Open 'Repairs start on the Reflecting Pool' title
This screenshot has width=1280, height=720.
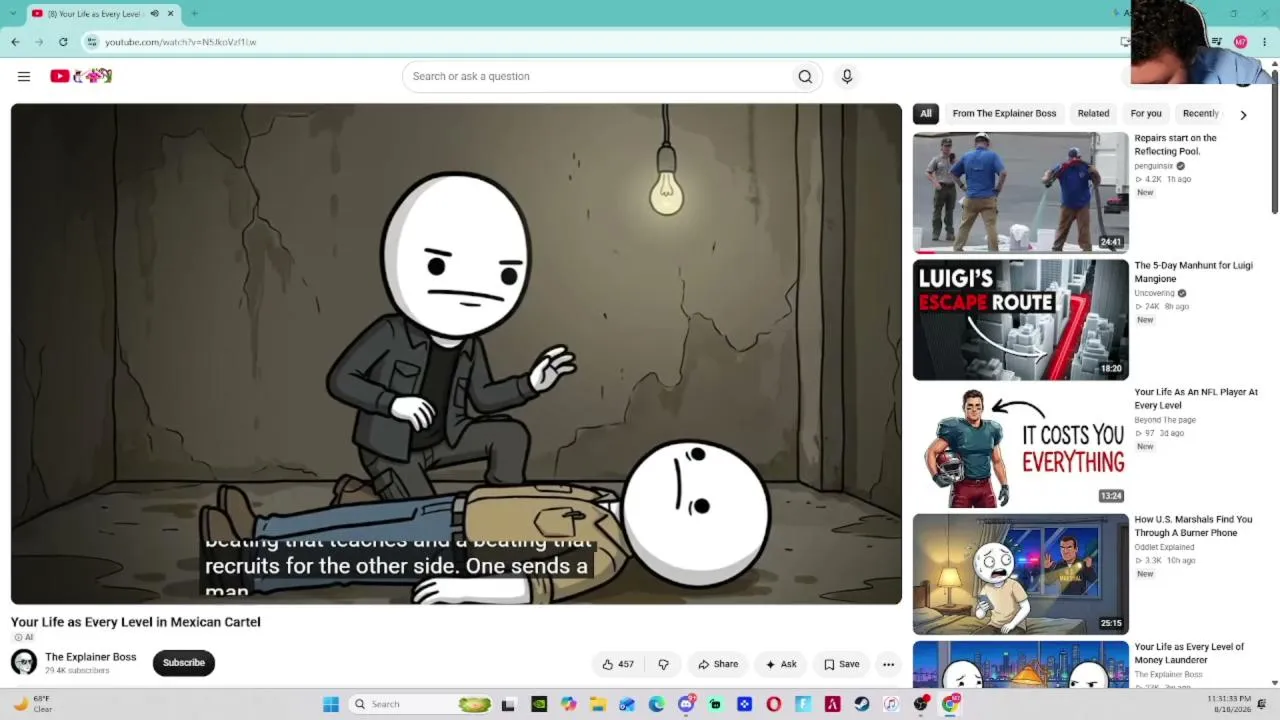(1176, 145)
